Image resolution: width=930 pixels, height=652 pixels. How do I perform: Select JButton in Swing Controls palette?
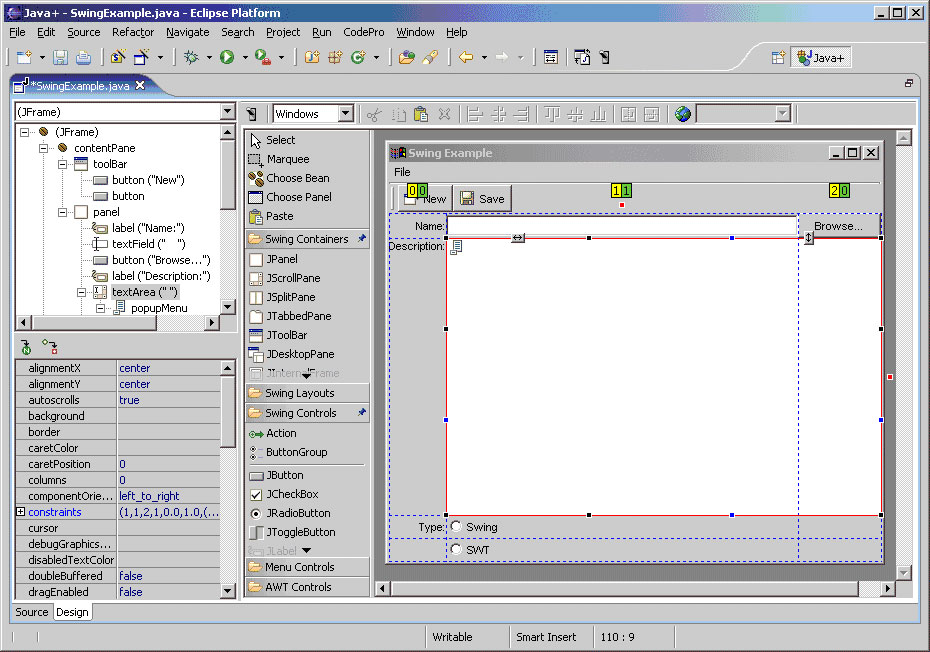point(276,475)
